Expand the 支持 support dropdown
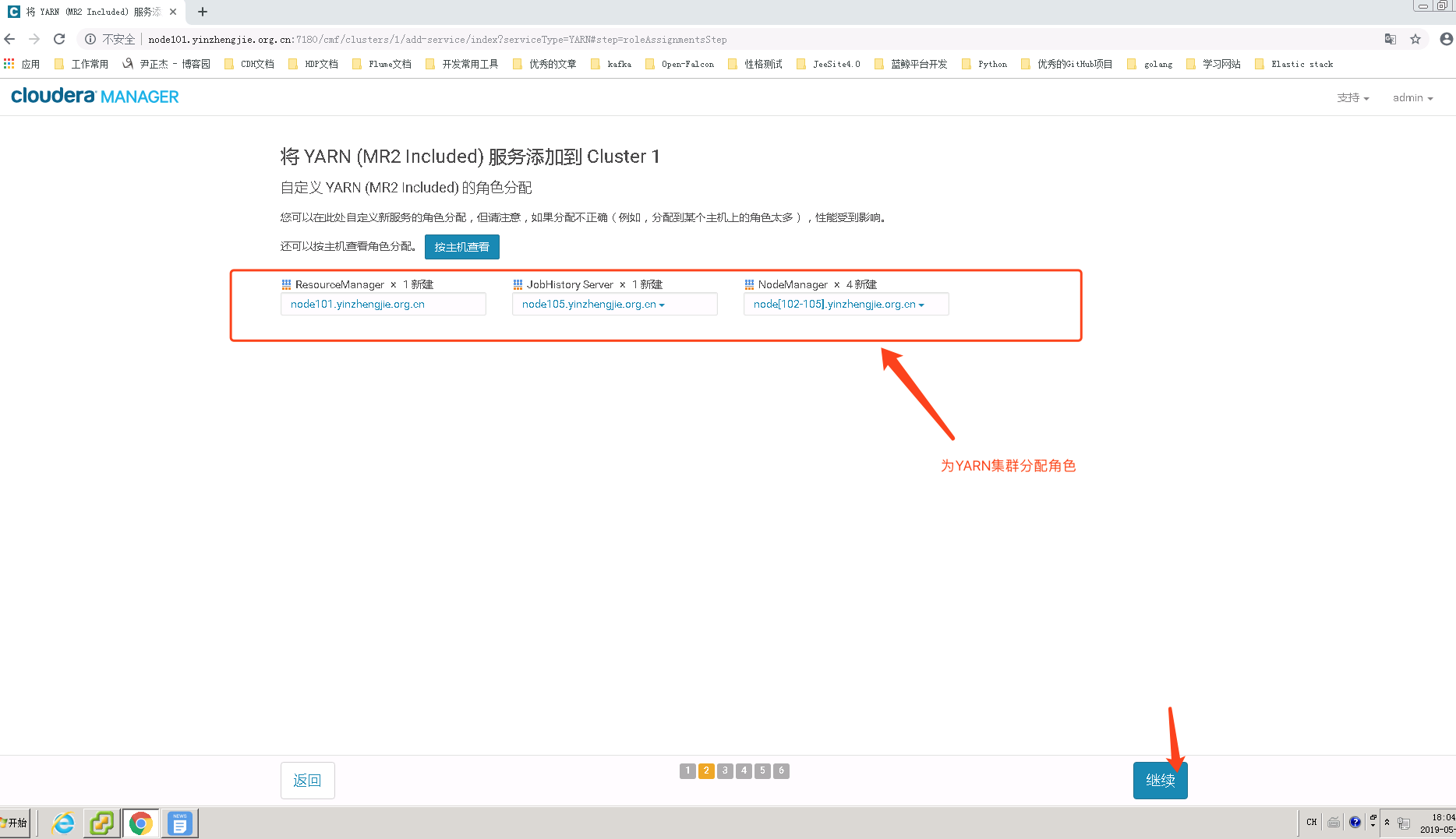 coord(1352,97)
